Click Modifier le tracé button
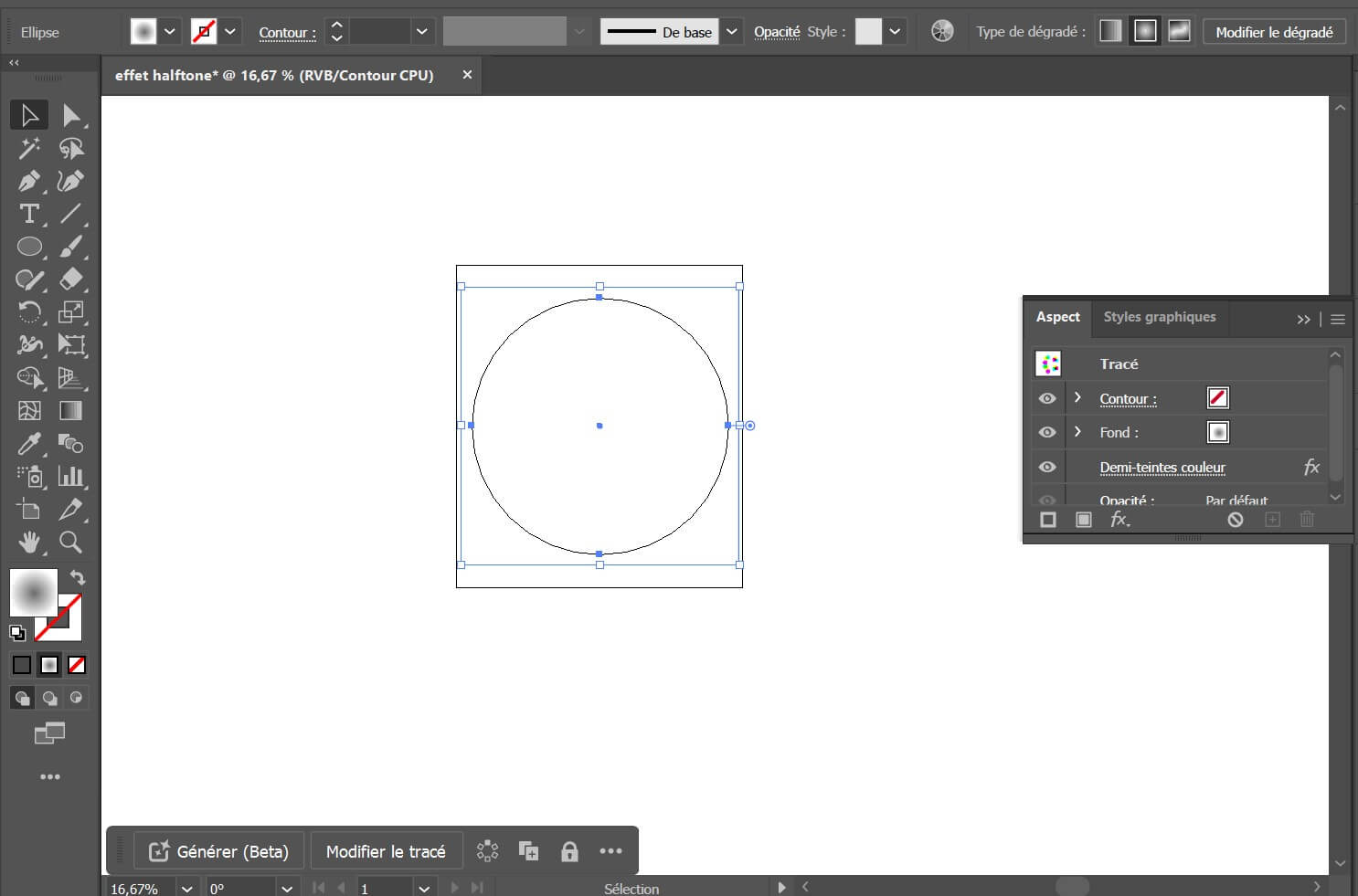Image resolution: width=1358 pixels, height=896 pixels. pos(386,851)
